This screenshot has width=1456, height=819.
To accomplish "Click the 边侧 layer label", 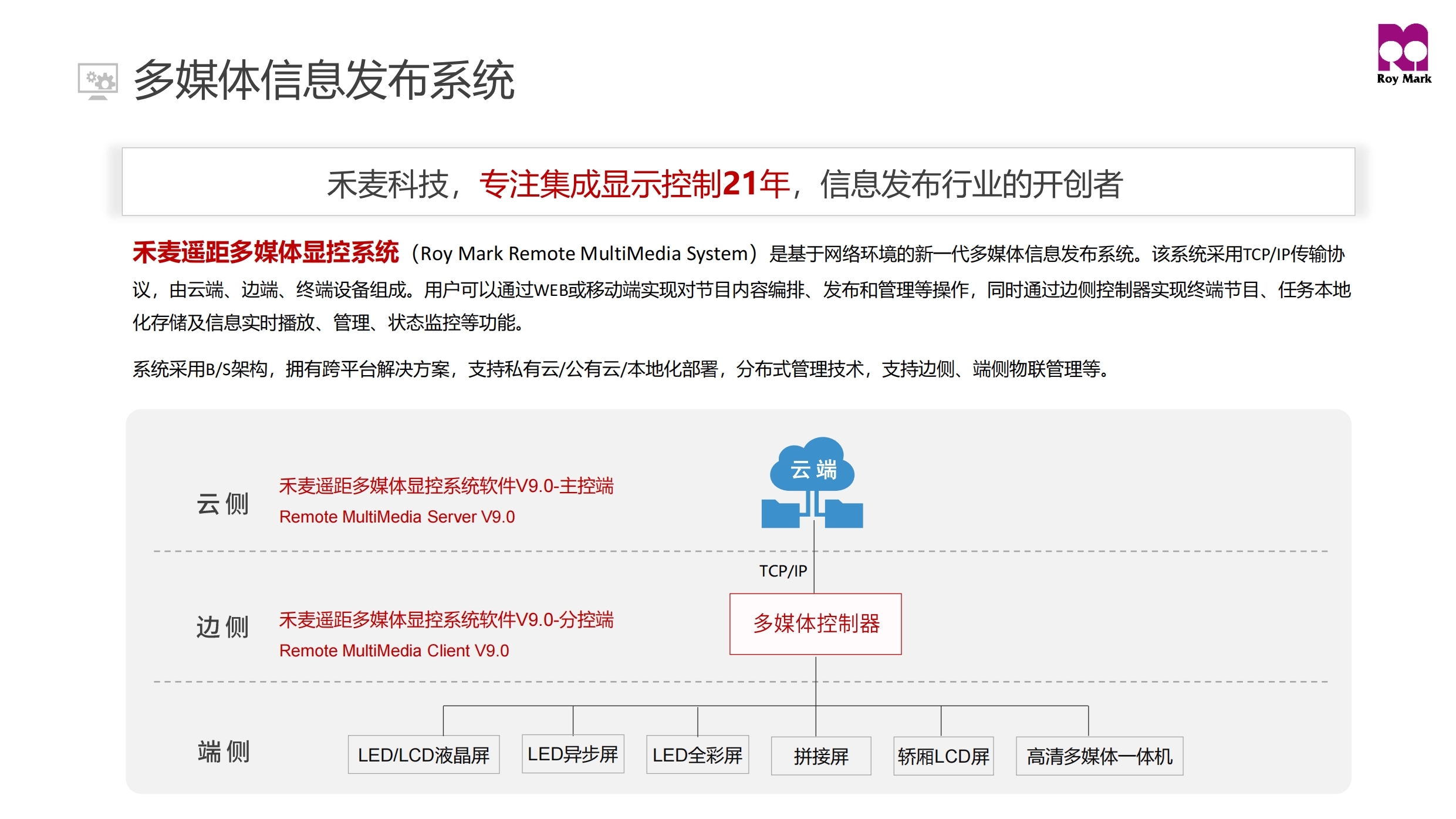I will pyautogui.click(x=223, y=627).
